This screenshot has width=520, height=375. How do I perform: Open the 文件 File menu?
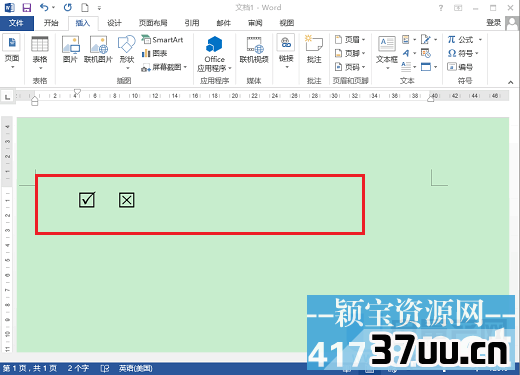tap(16, 23)
